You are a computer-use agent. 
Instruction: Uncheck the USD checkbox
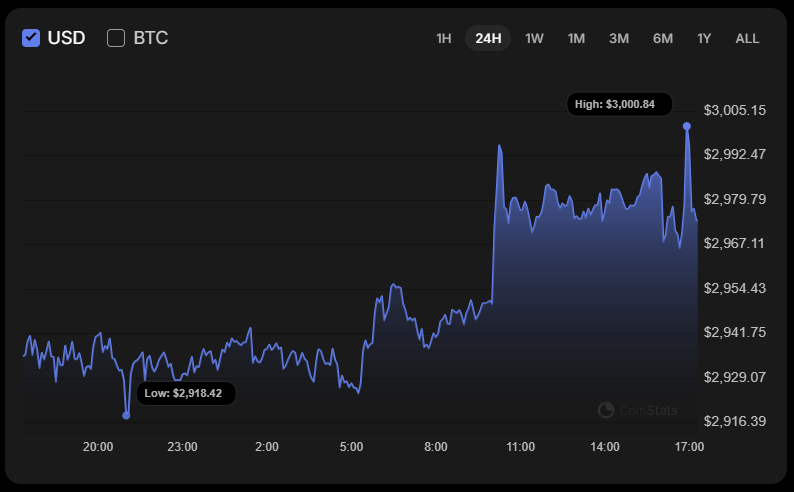(31, 38)
